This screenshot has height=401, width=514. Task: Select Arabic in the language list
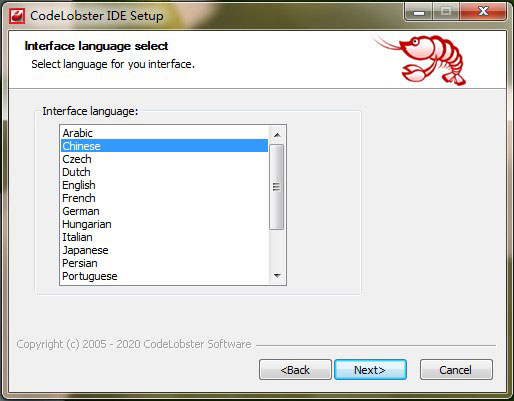pos(164,133)
